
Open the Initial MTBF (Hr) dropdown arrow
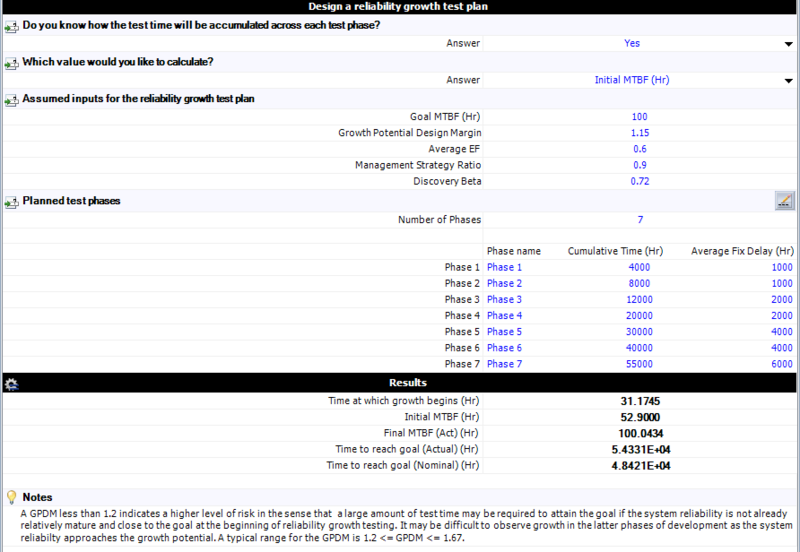[x=788, y=81]
